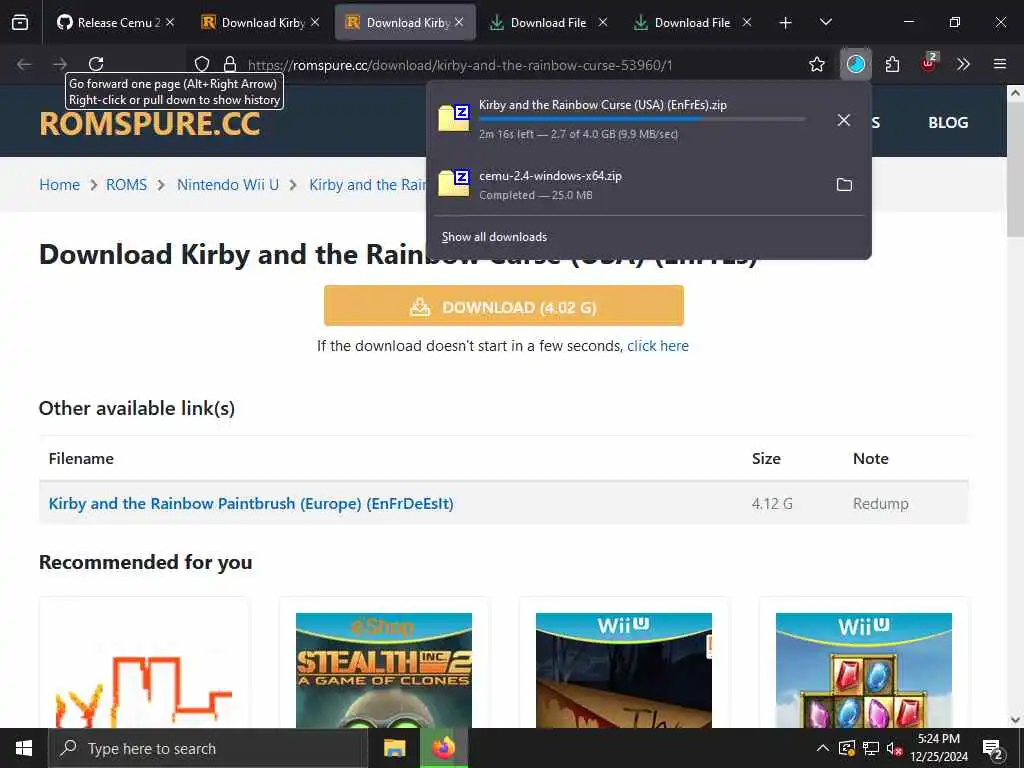Image resolution: width=1024 pixels, height=768 pixels.
Task: Open the orange pixel-art game thumbnail
Action: [144, 670]
